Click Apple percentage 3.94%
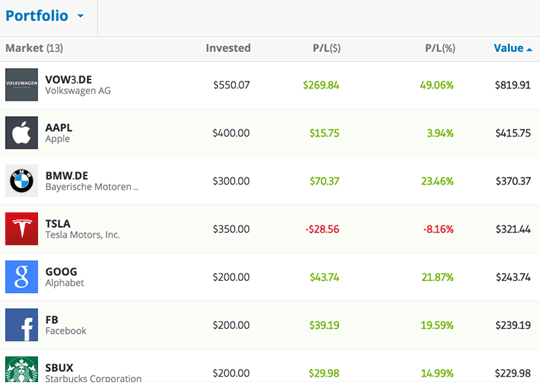This screenshot has width=540, height=383. pos(440,133)
